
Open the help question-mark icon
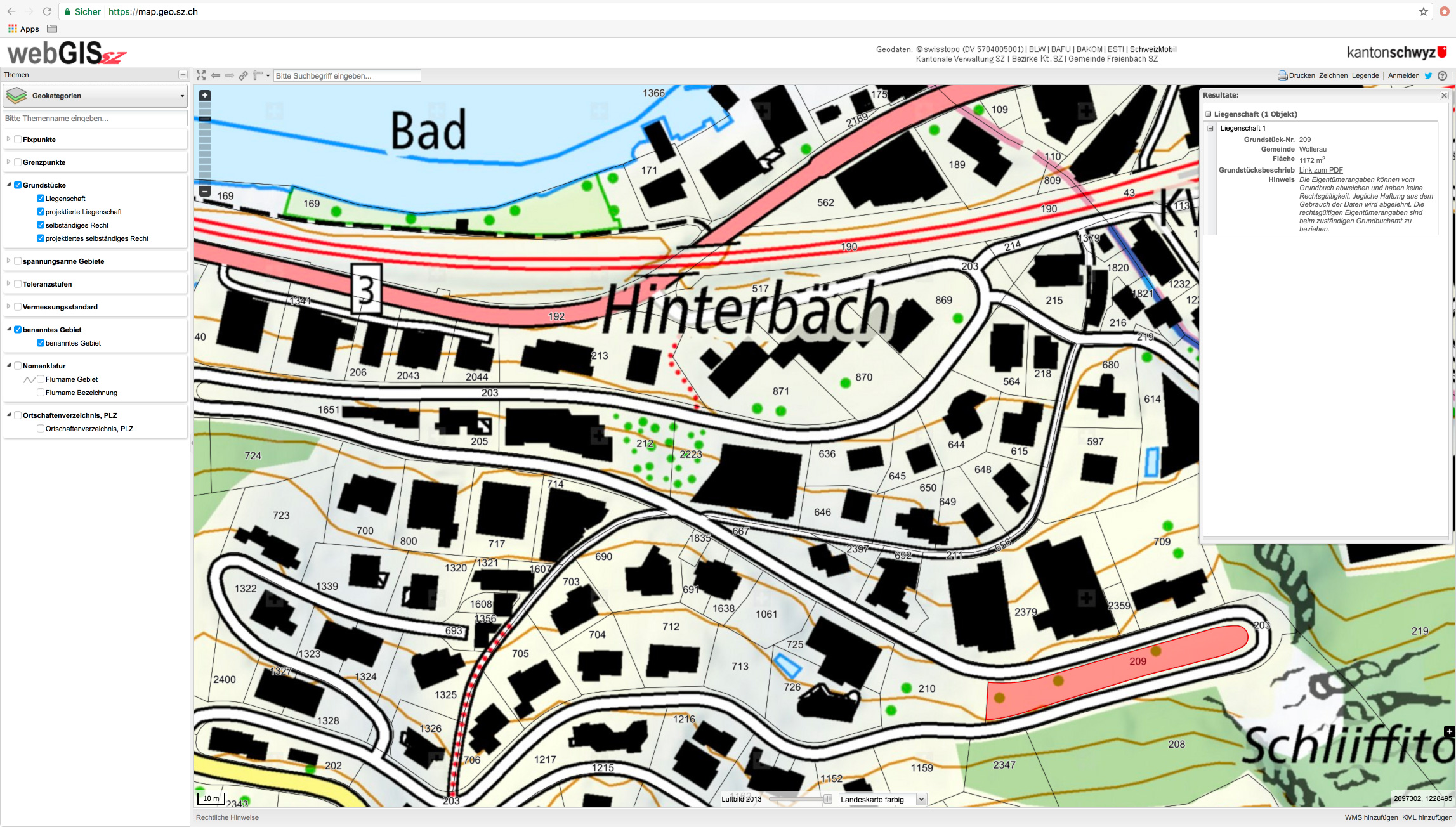[1442, 75]
